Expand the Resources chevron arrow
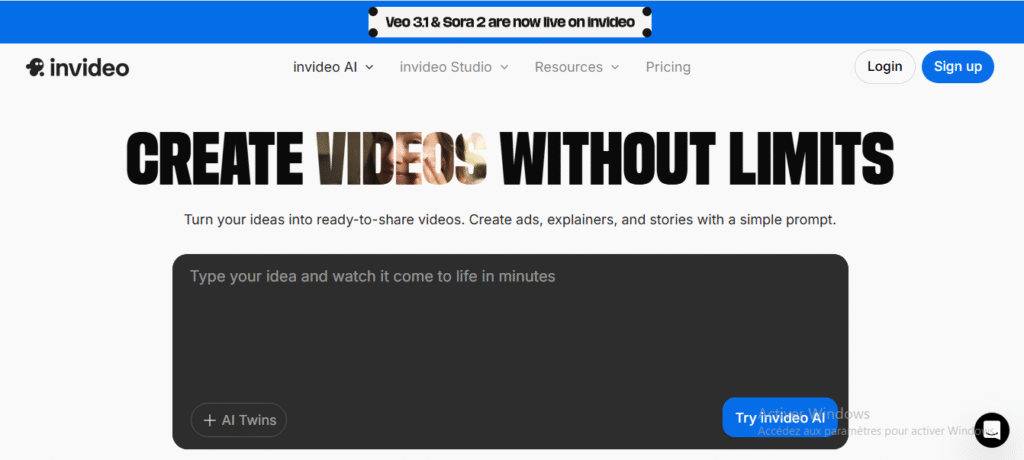1024x460 pixels. 615,67
